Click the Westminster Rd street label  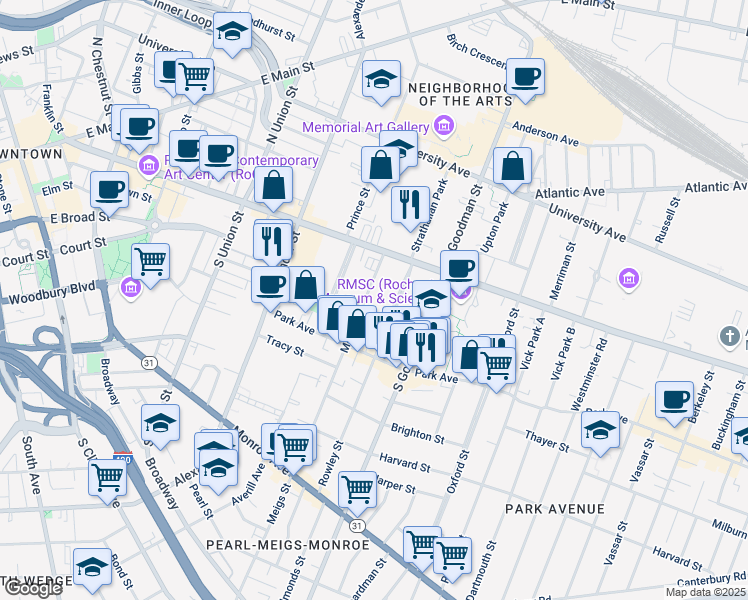(590, 374)
